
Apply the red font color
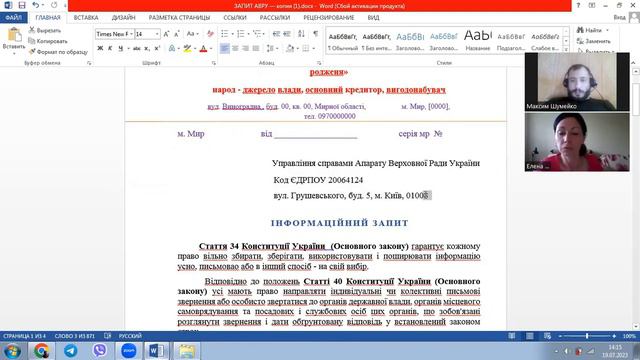(x=203, y=49)
